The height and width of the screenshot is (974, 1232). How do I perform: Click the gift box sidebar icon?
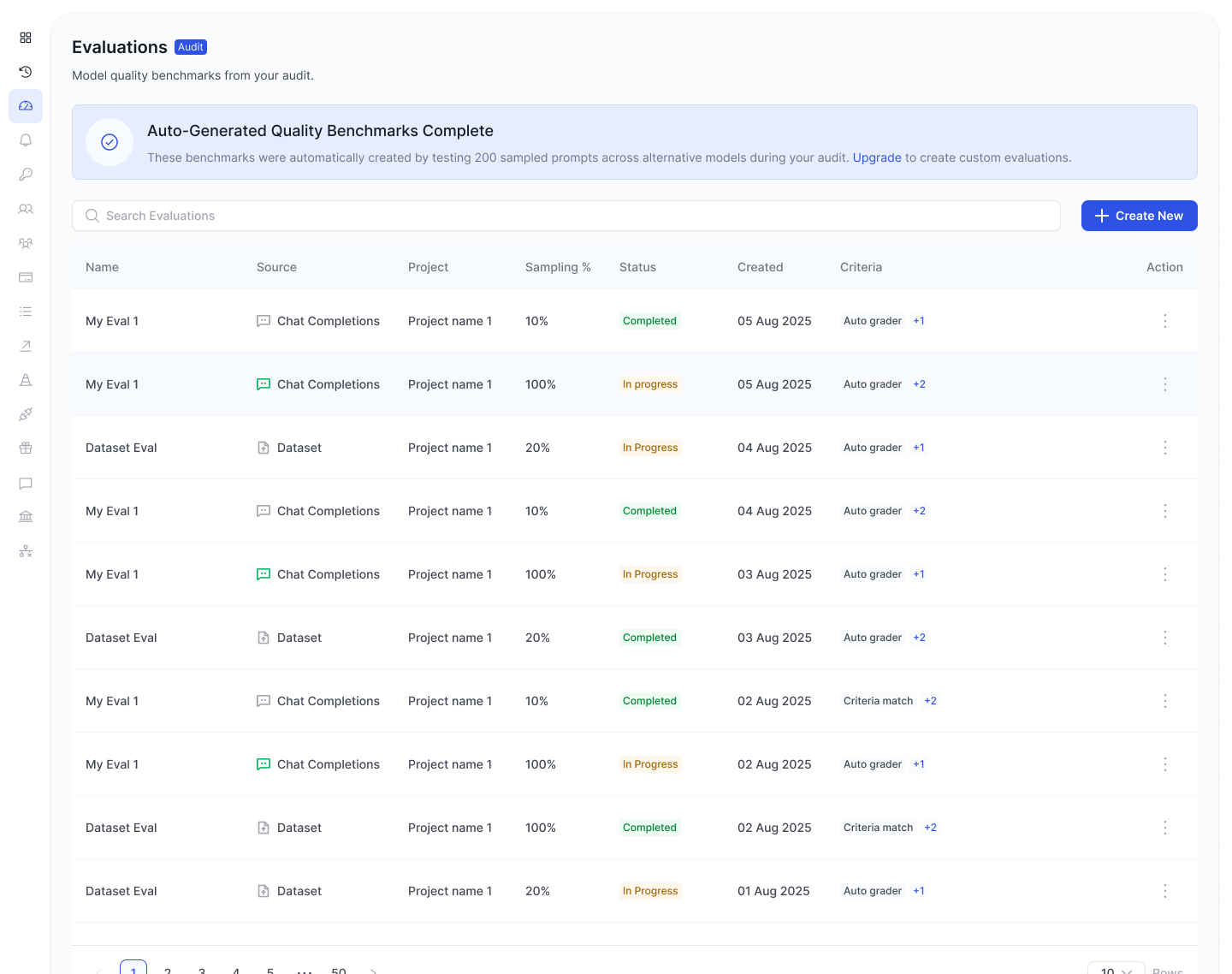point(26,448)
